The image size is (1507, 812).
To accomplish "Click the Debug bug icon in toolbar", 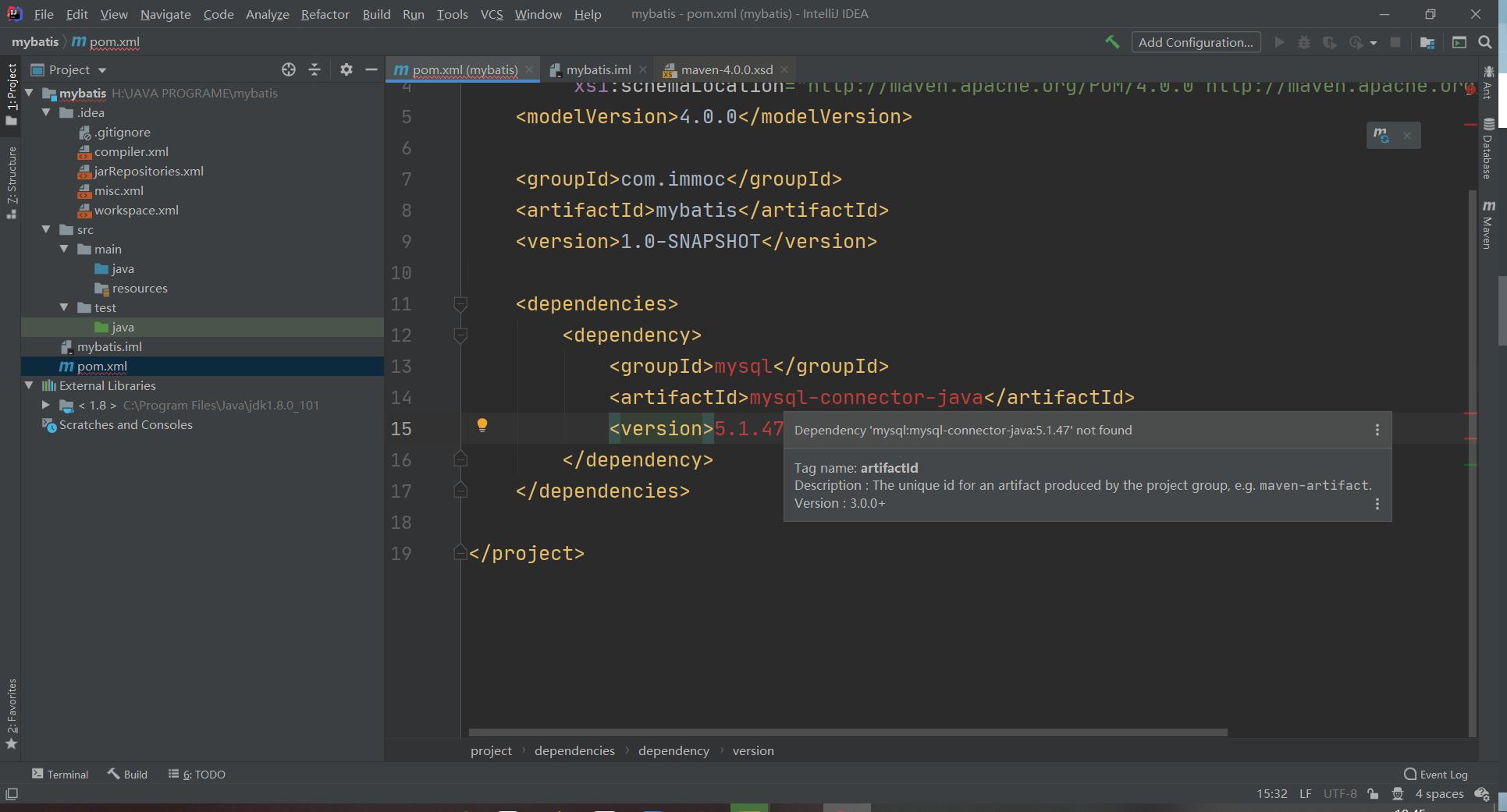I will (x=1304, y=42).
